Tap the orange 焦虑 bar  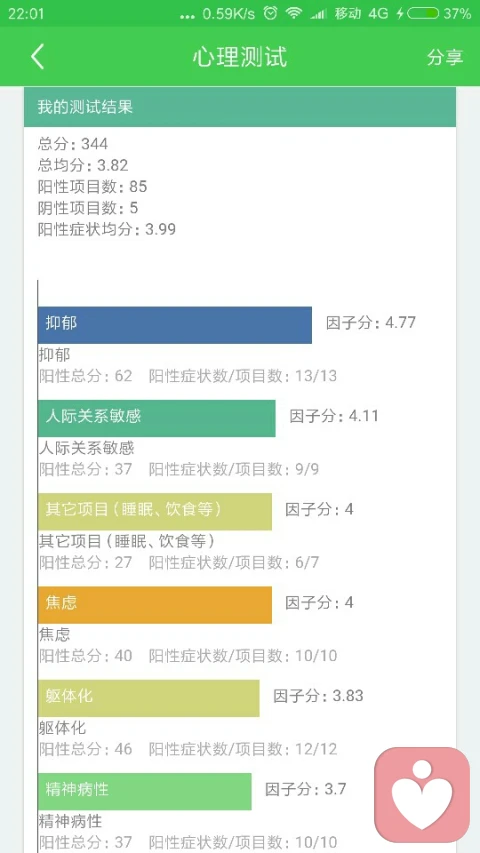[155, 605]
